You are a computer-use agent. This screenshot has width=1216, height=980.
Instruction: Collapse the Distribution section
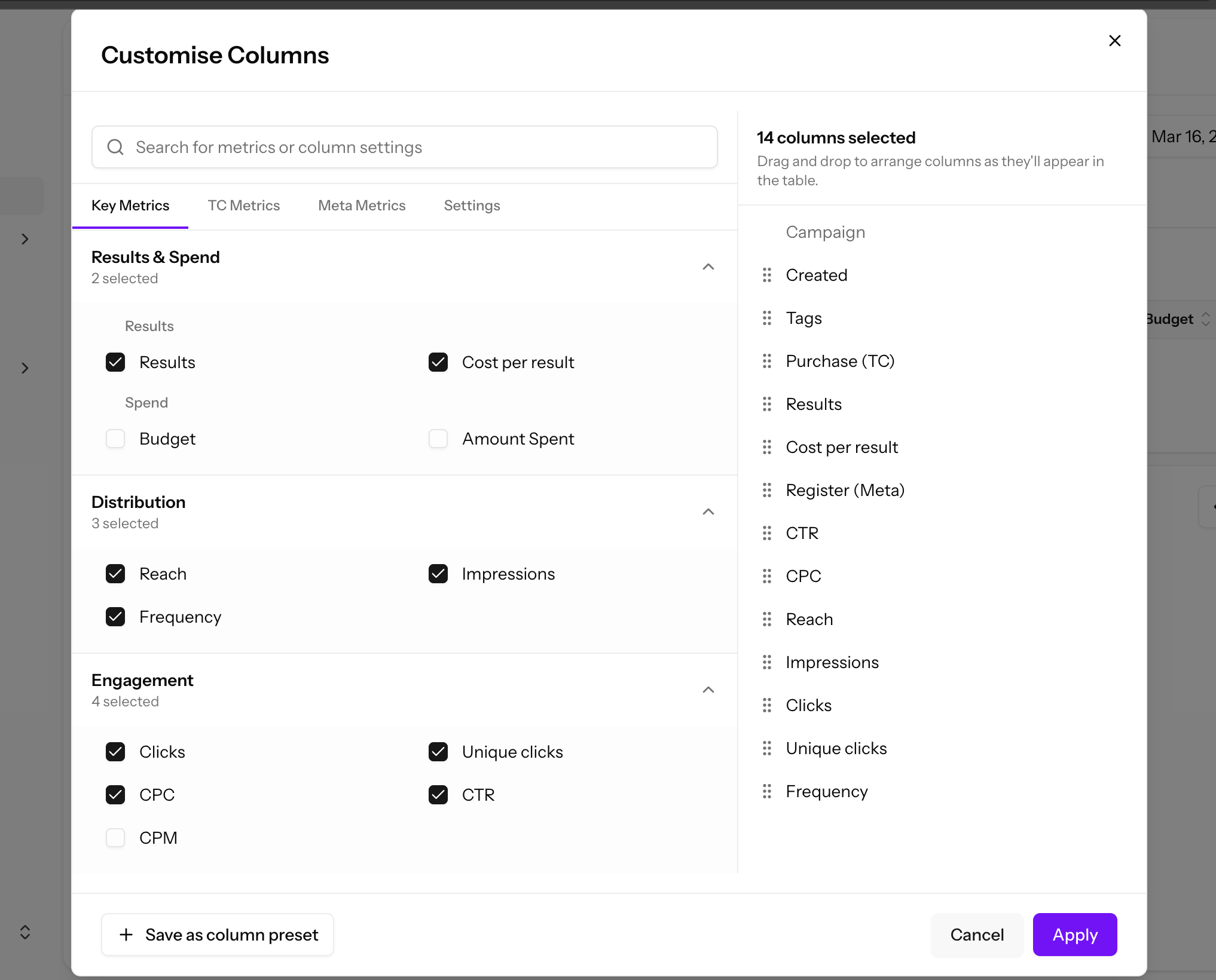(x=708, y=512)
